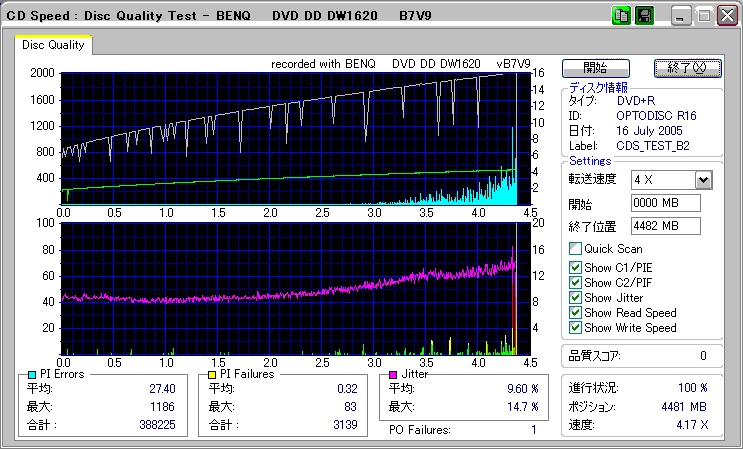
Task: Select the Disc Quality tab
Action: pos(53,45)
